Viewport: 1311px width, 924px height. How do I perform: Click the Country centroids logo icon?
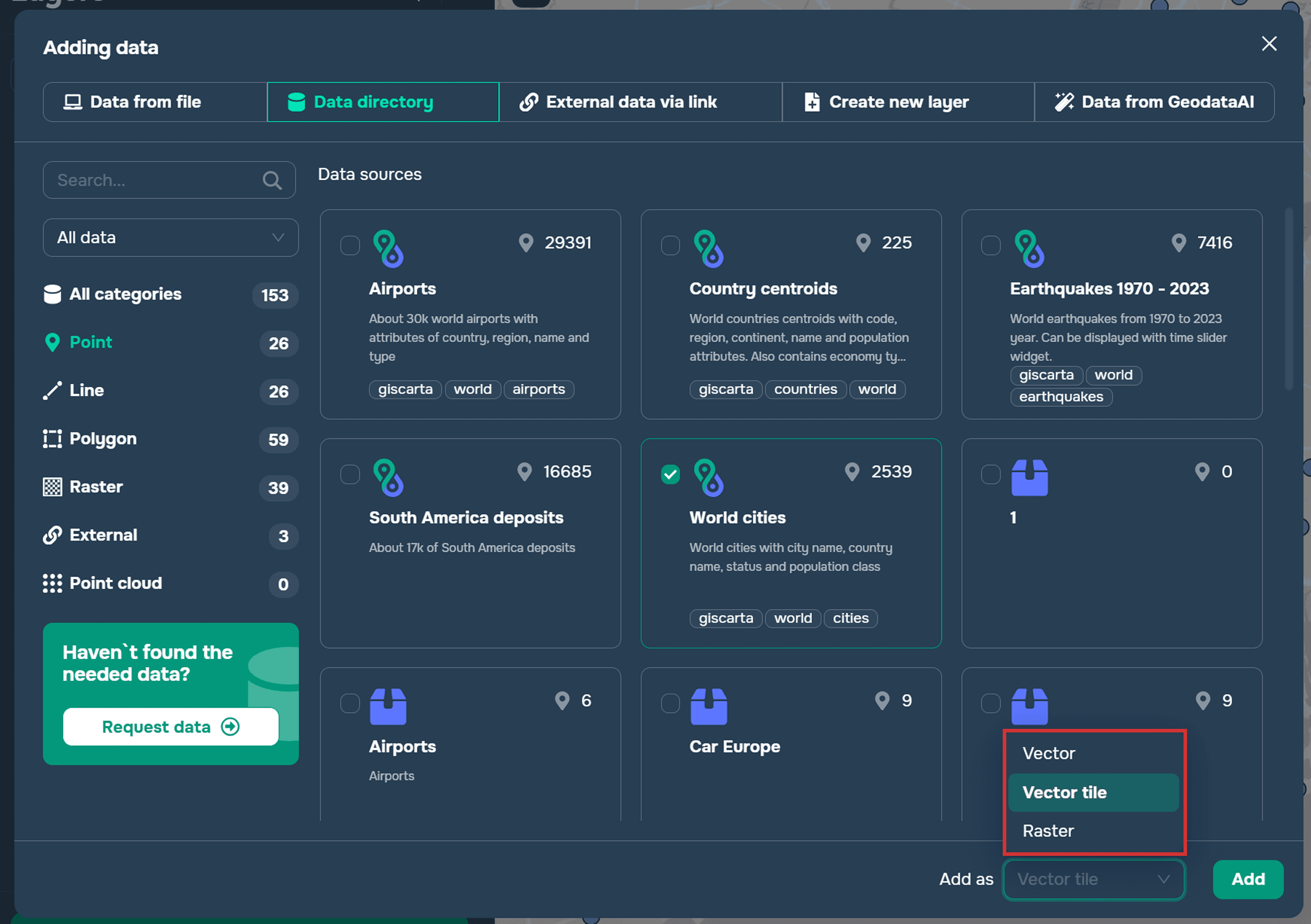click(x=709, y=249)
